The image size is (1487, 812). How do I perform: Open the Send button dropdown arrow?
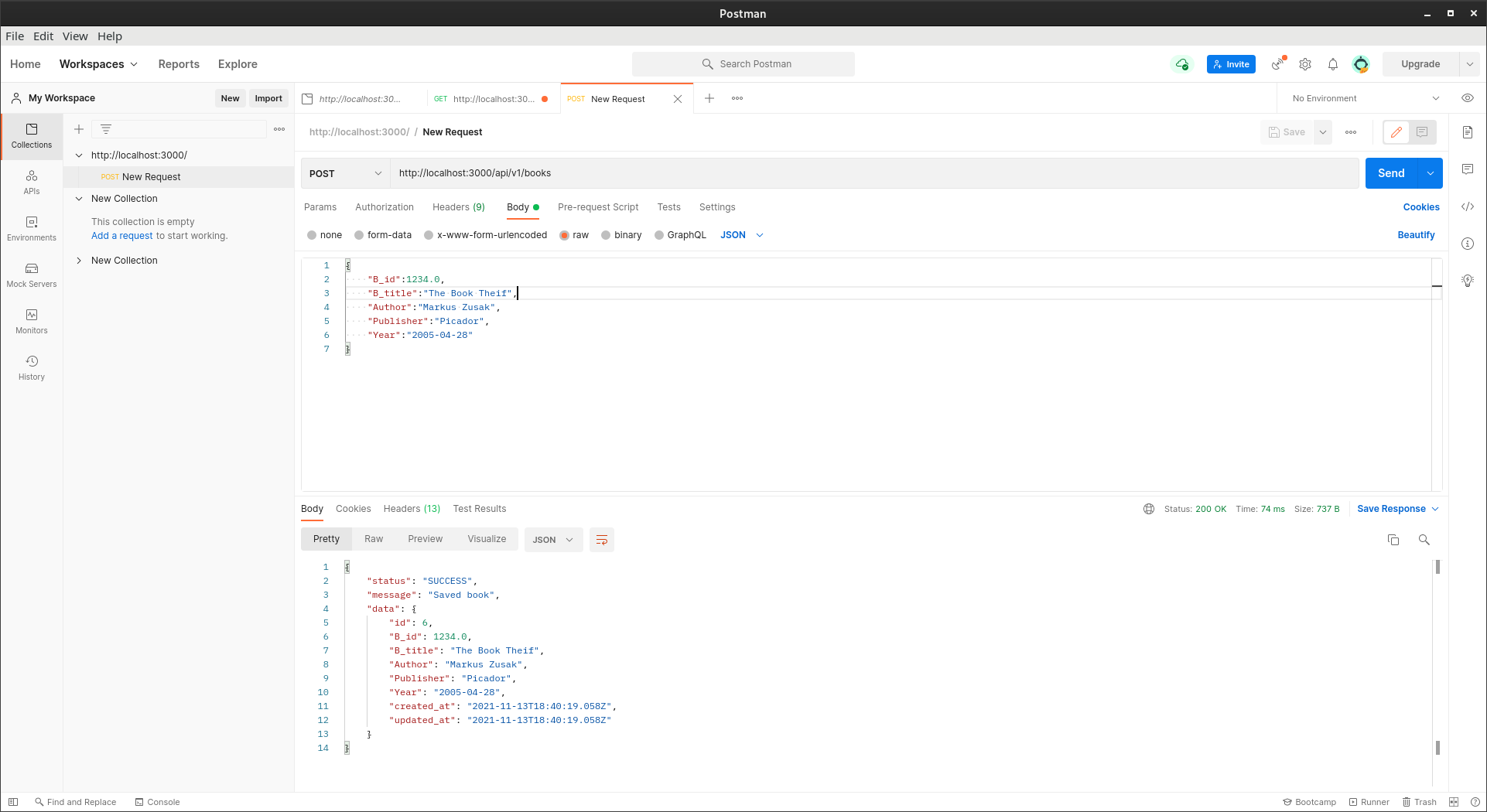1430,173
